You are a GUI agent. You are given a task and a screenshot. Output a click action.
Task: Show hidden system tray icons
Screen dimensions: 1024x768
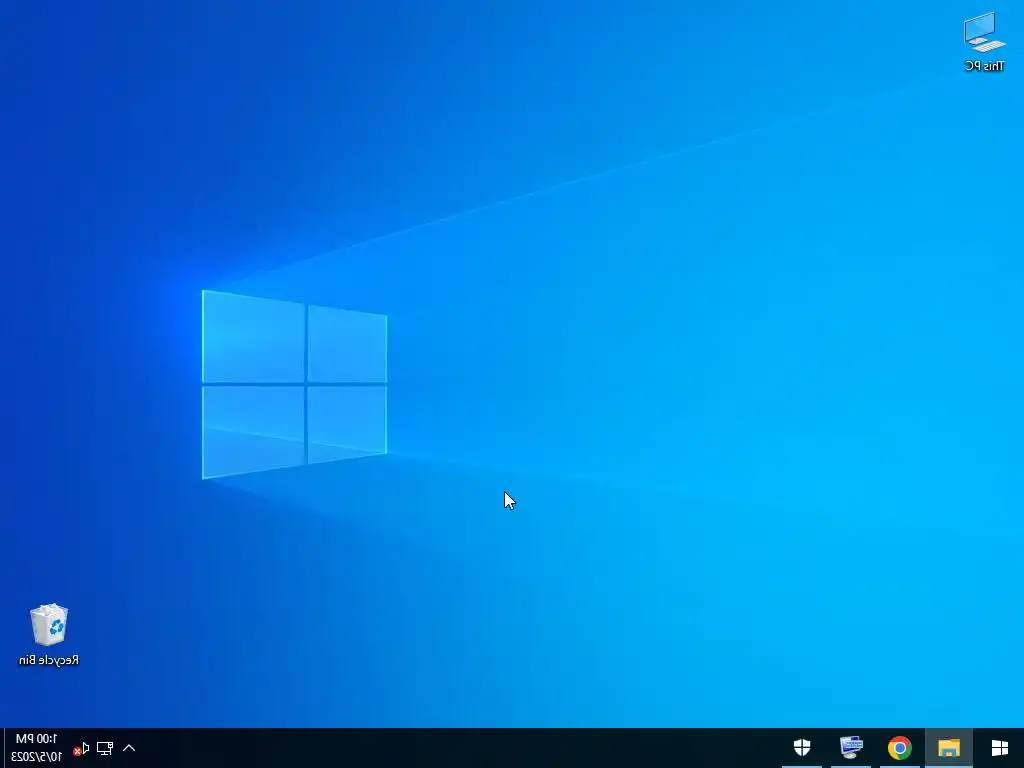click(129, 748)
